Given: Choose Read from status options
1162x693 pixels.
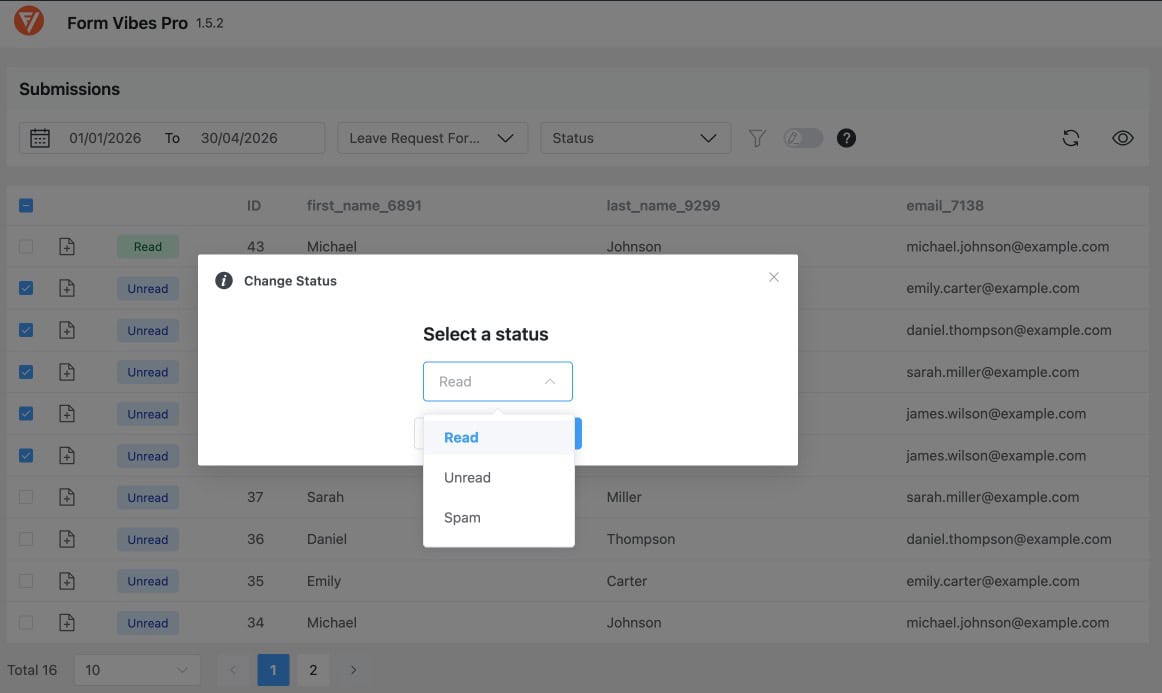Looking at the screenshot, I should (499, 437).
